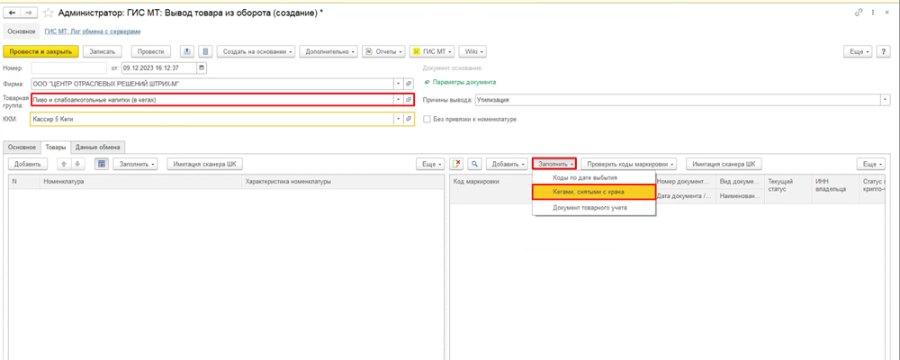Open calendar picker in date field

tap(201, 68)
